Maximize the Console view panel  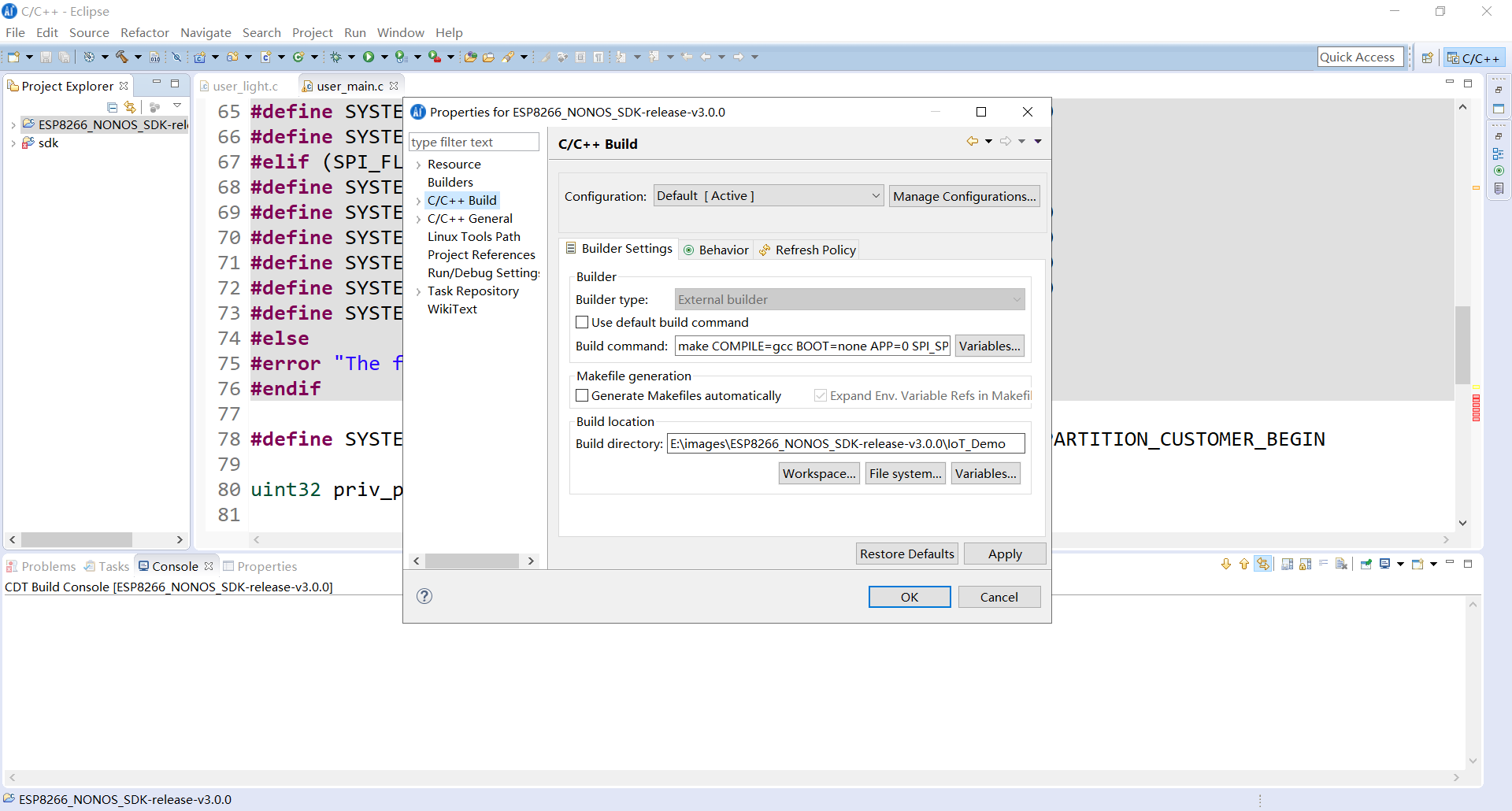point(1468,564)
